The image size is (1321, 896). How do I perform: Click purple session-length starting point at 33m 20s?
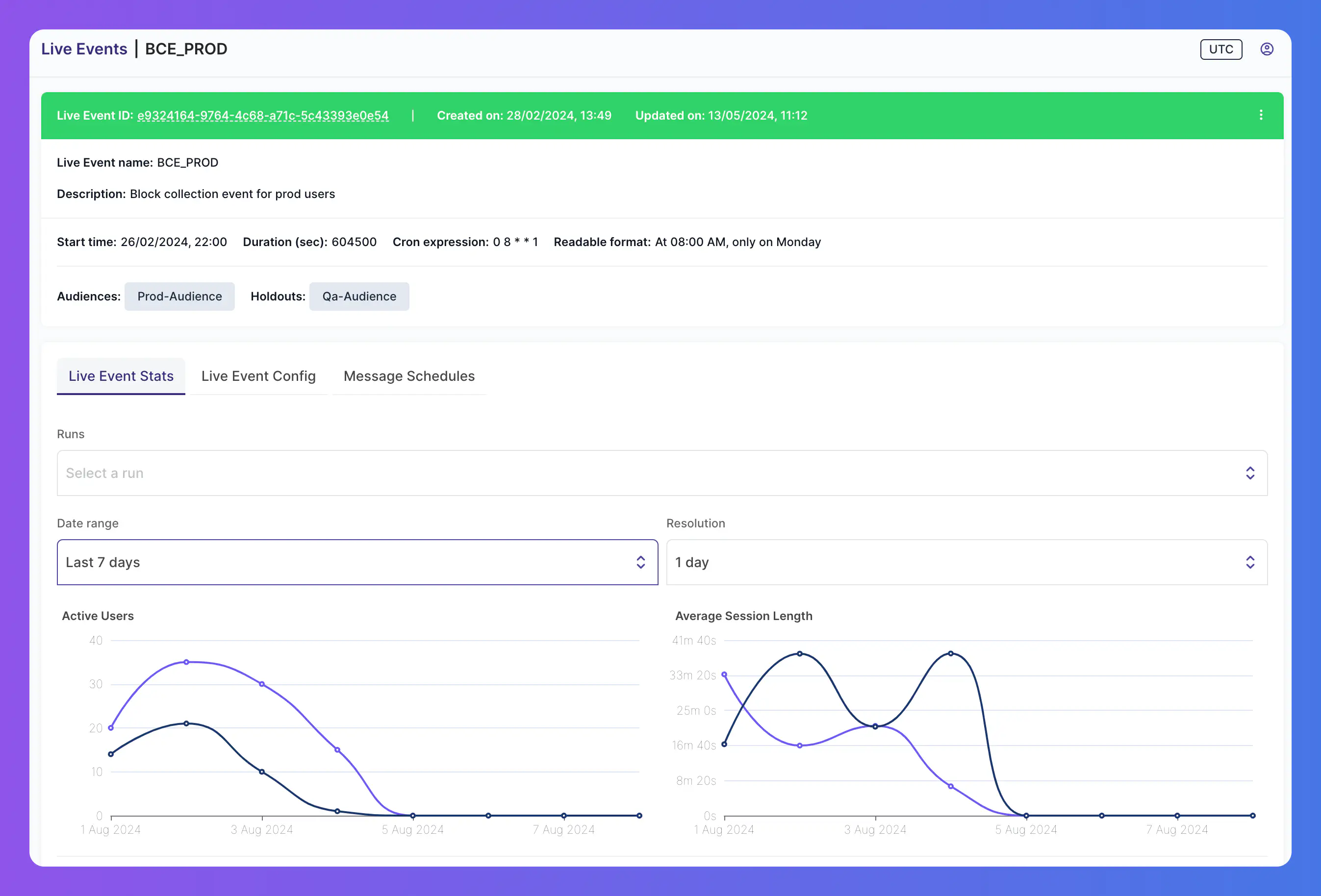pyautogui.click(x=724, y=674)
